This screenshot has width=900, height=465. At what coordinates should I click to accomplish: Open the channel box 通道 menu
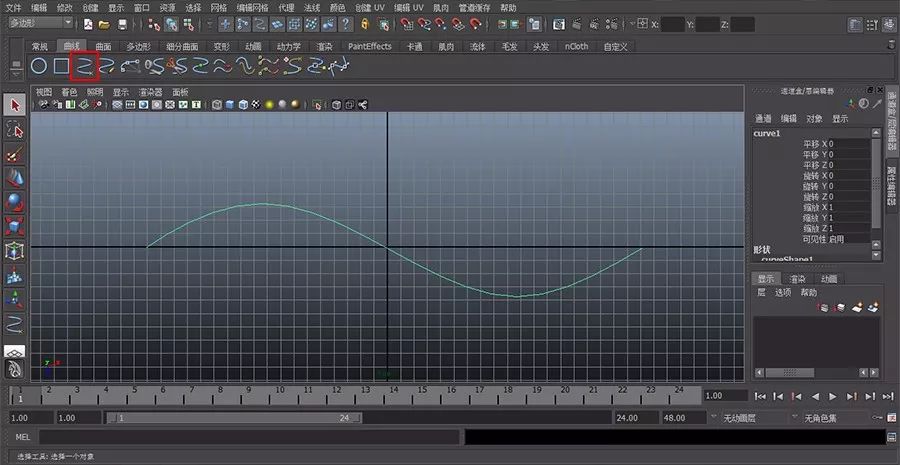[763, 118]
